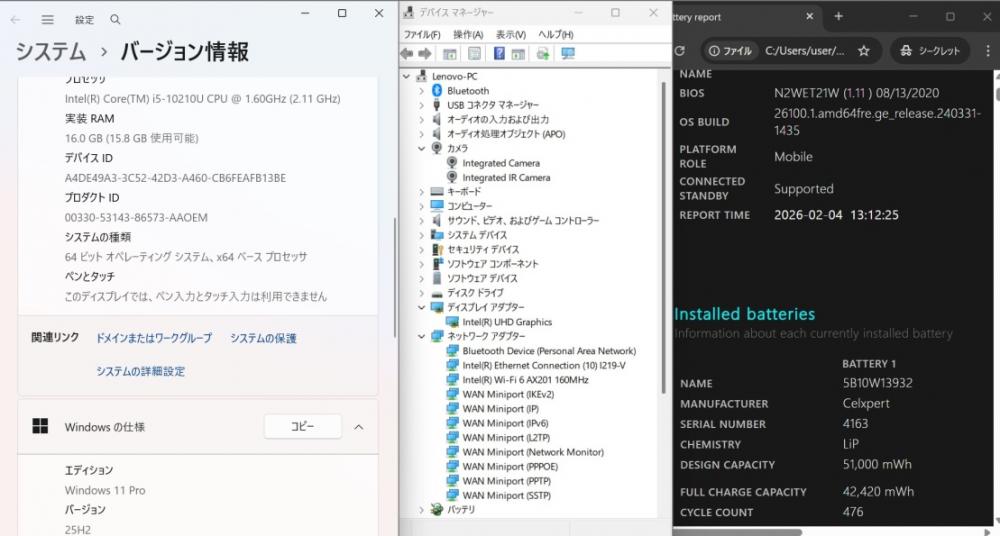Click the battery report horizontal scrollbar

click(737, 532)
